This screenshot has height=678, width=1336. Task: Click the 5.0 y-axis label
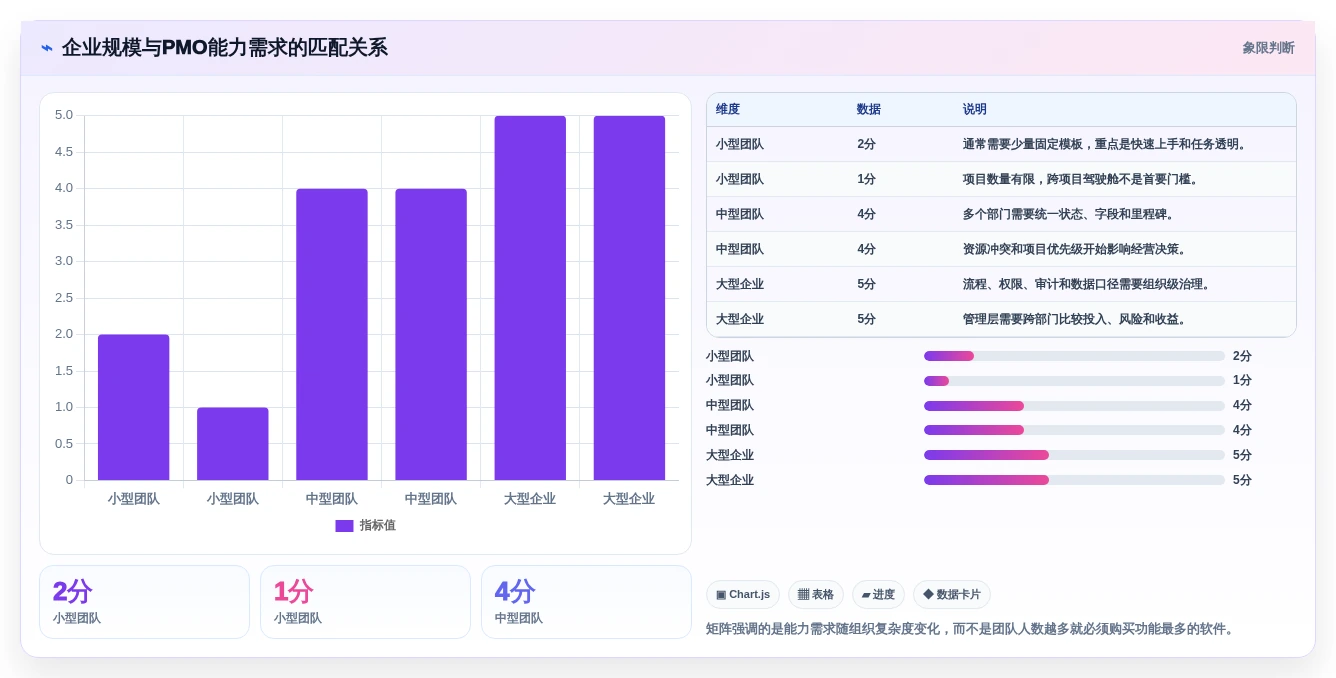pos(64,115)
